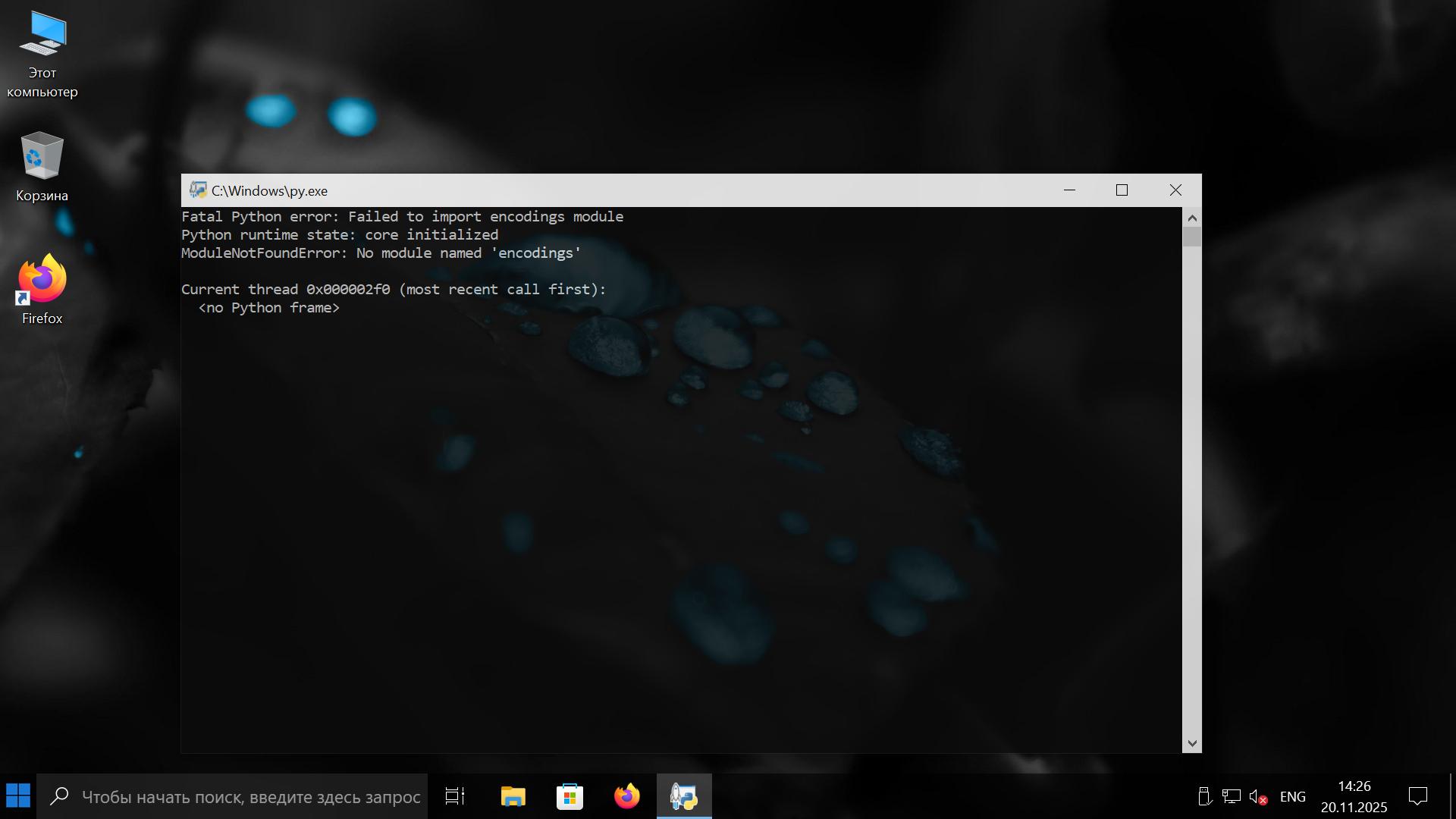Switch input language from ENG
The image size is (1456, 819).
[x=1292, y=797]
